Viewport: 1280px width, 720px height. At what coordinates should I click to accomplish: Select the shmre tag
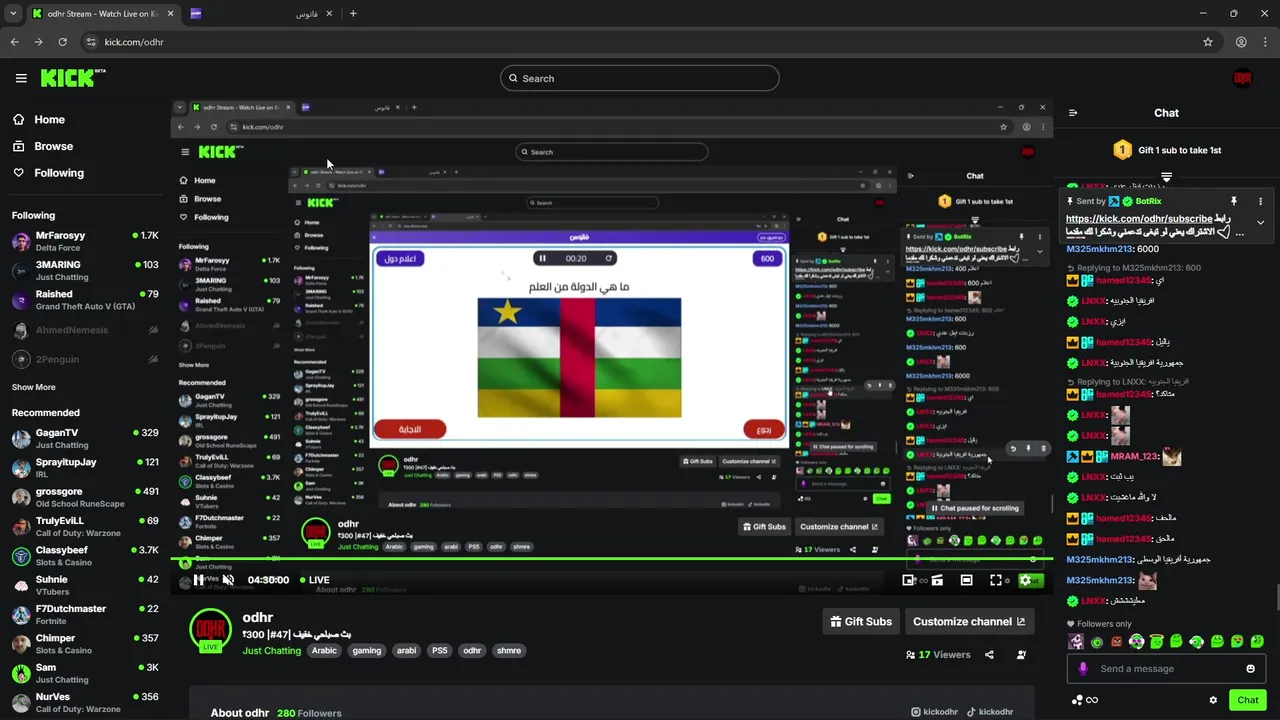pos(509,651)
